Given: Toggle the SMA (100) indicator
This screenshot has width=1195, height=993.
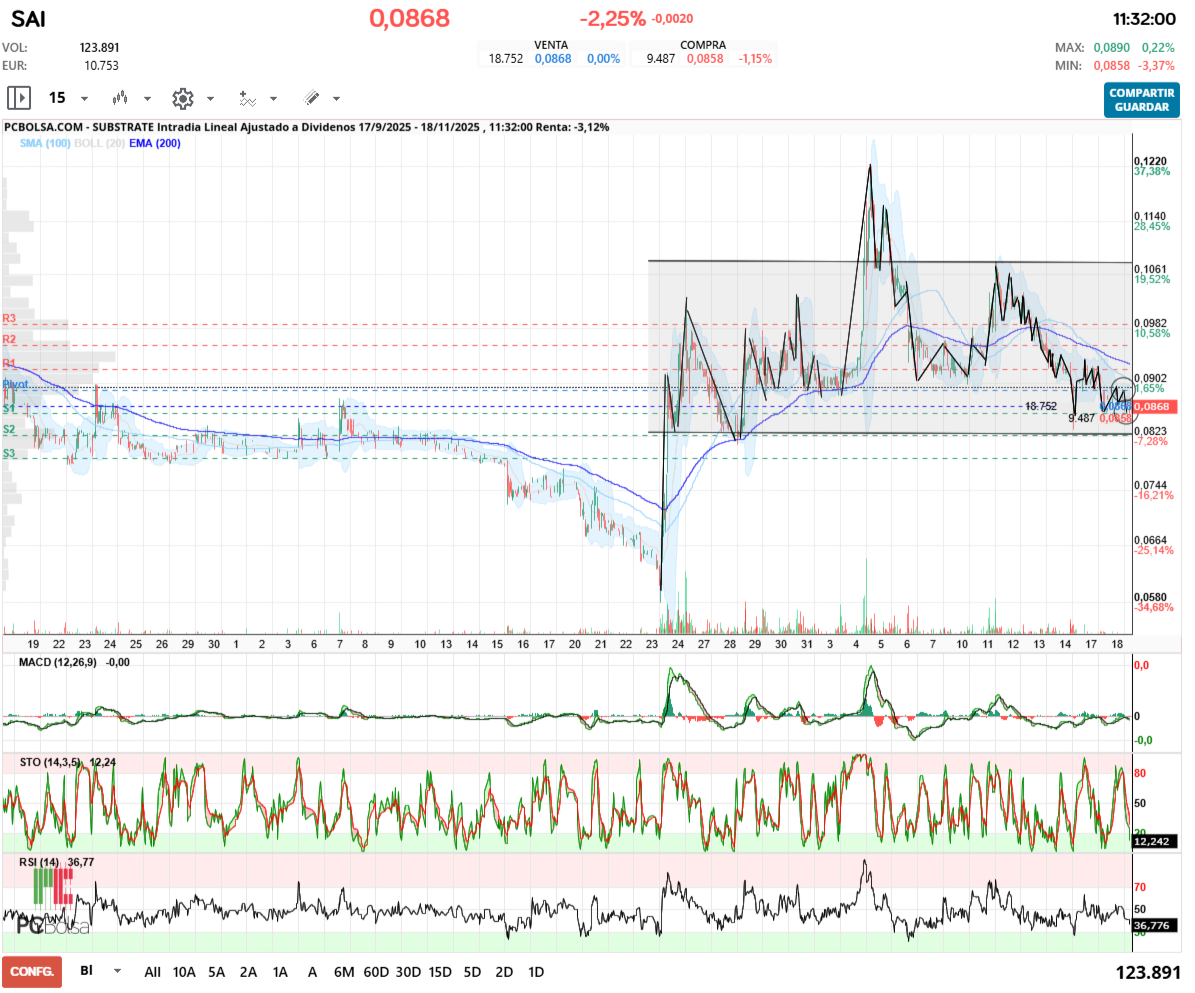Looking at the screenshot, I should click(44, 144).
